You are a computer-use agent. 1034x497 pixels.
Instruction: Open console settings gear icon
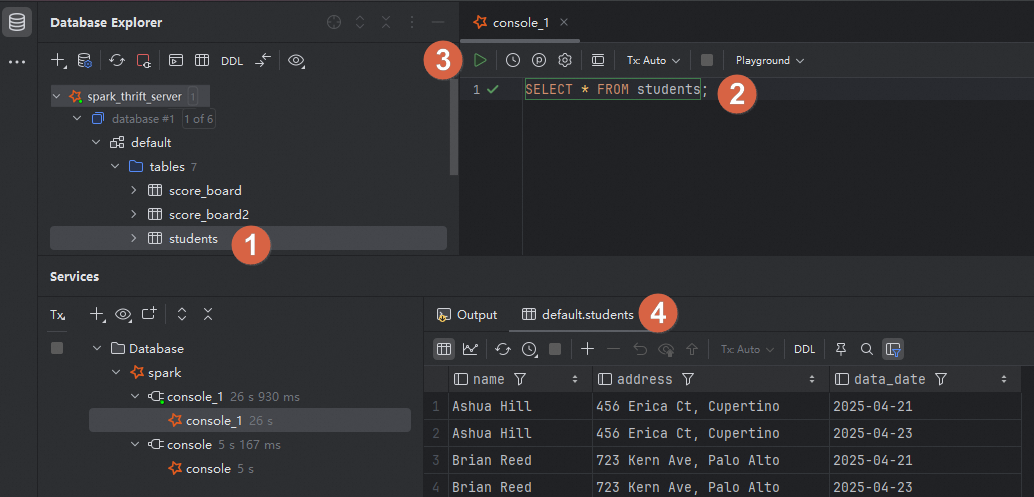tap(564, 60)
